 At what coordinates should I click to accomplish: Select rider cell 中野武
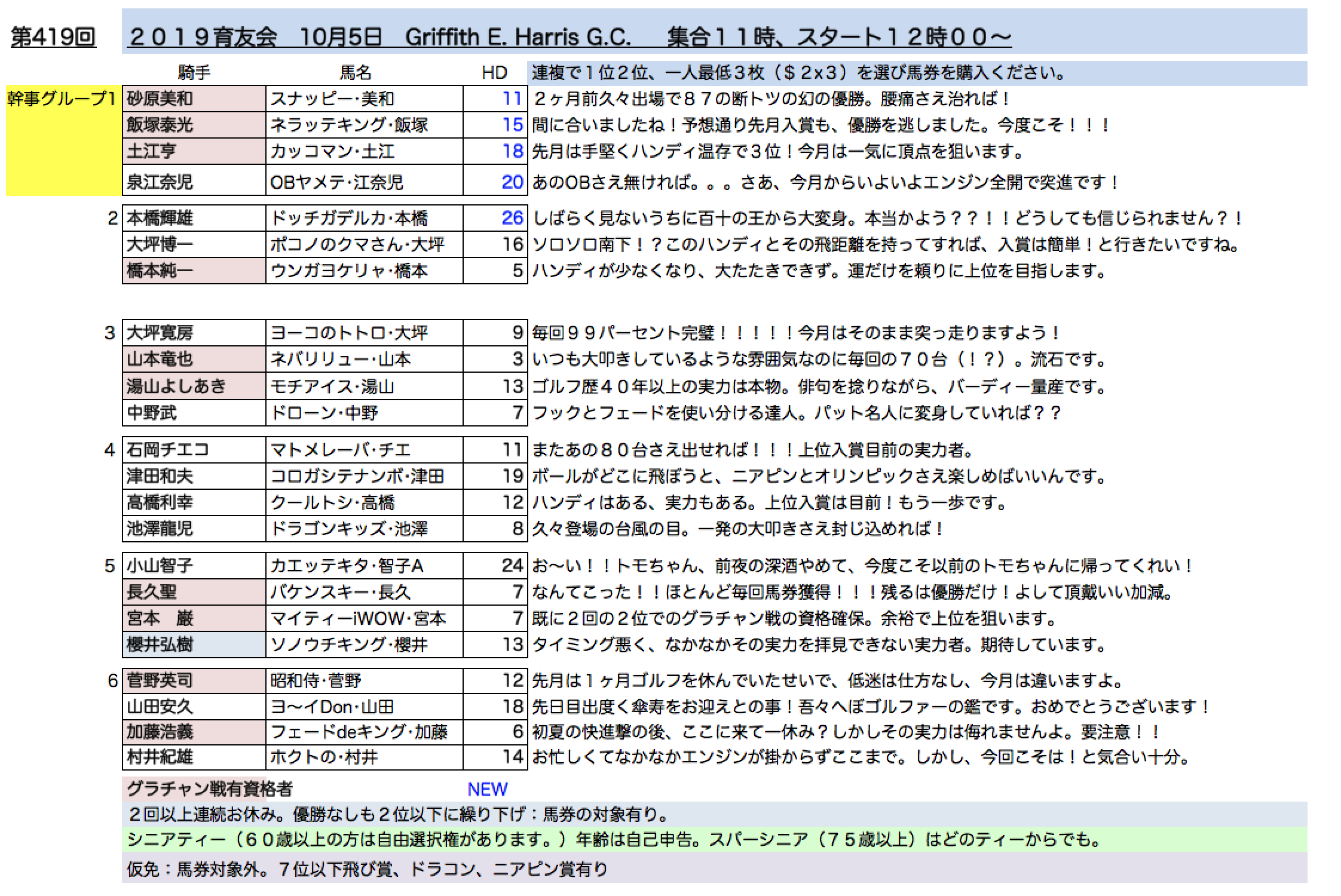[194, 412]
